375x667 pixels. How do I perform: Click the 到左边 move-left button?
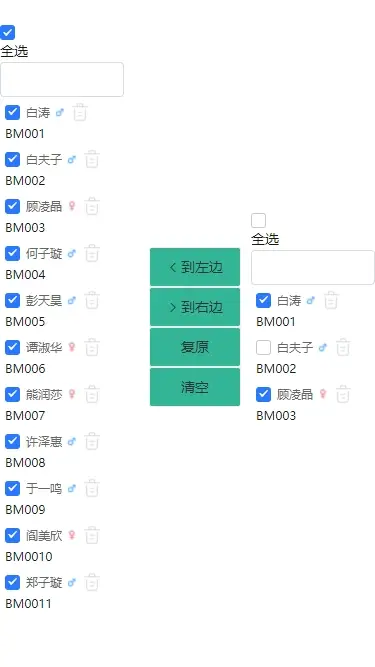point(195,267)
